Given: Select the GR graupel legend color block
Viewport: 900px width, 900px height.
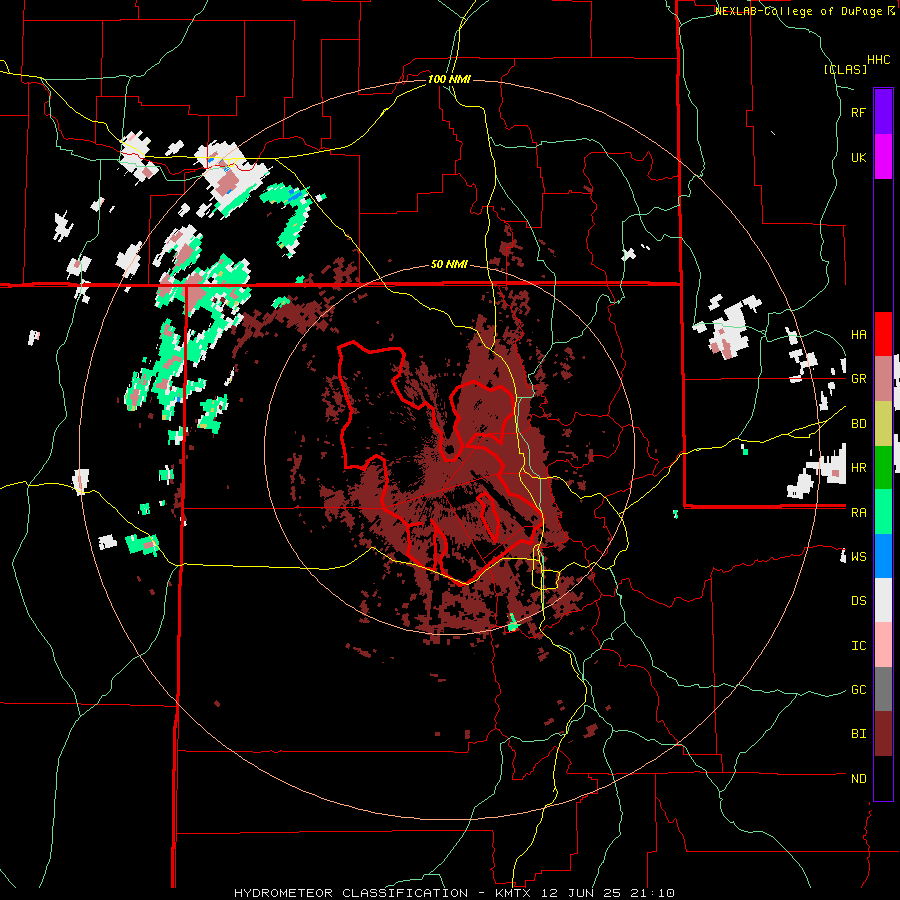Looking at the screenshot, I should [x=883, y=379].
